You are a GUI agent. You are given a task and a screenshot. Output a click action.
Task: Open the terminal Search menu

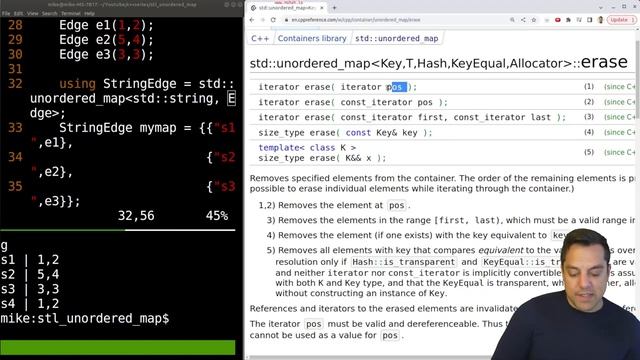pos(49,13)
